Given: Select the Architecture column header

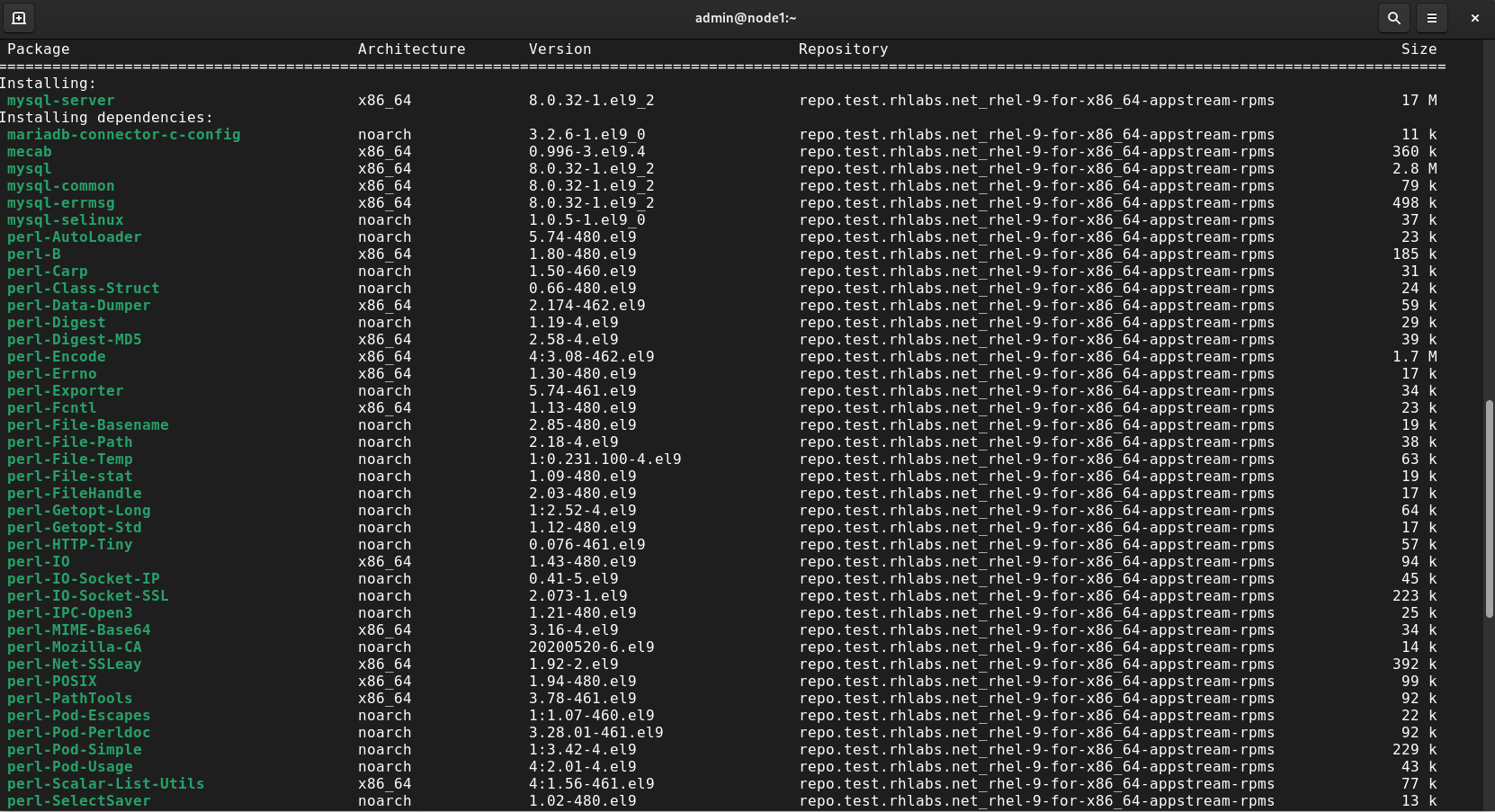Looking at the screenshot, I should (x=412, y=49).
